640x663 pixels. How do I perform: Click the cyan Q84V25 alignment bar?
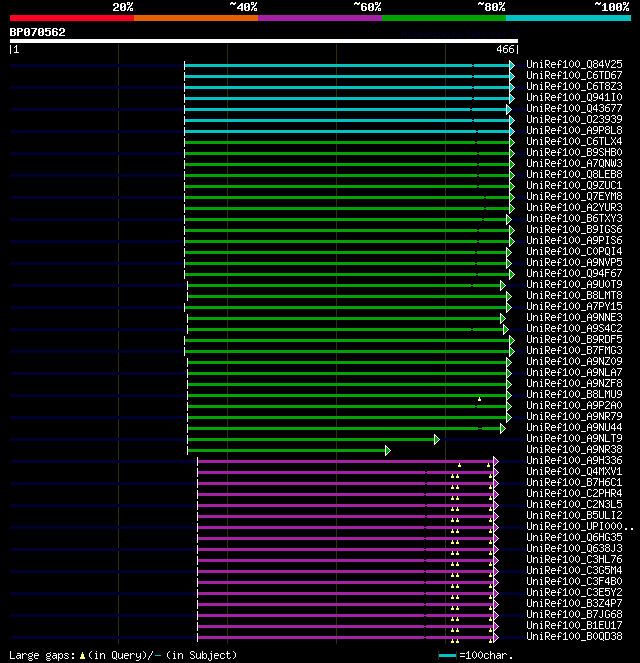[347, 65]
